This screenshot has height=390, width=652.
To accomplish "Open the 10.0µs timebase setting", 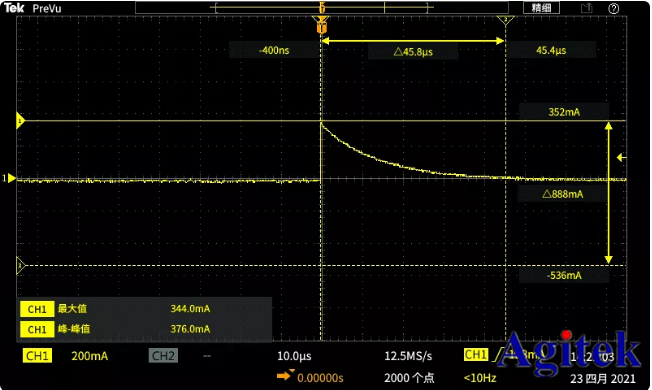I will point(294,356).
